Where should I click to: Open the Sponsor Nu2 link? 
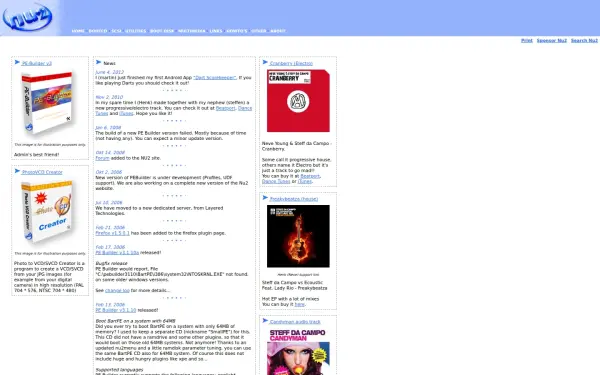[551, 41]
